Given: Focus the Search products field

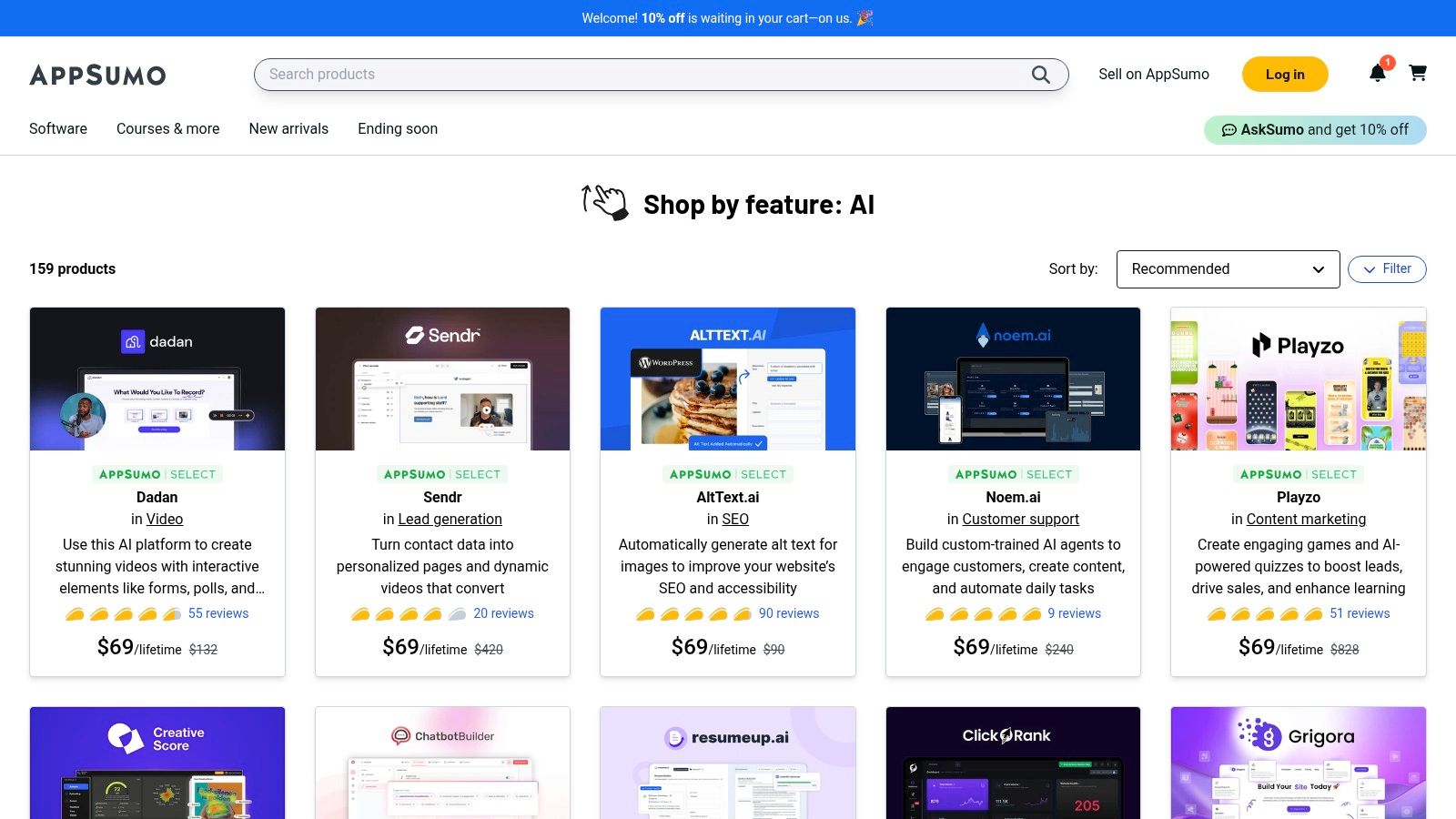Looking at the screenshot, I should pos(637,75).
